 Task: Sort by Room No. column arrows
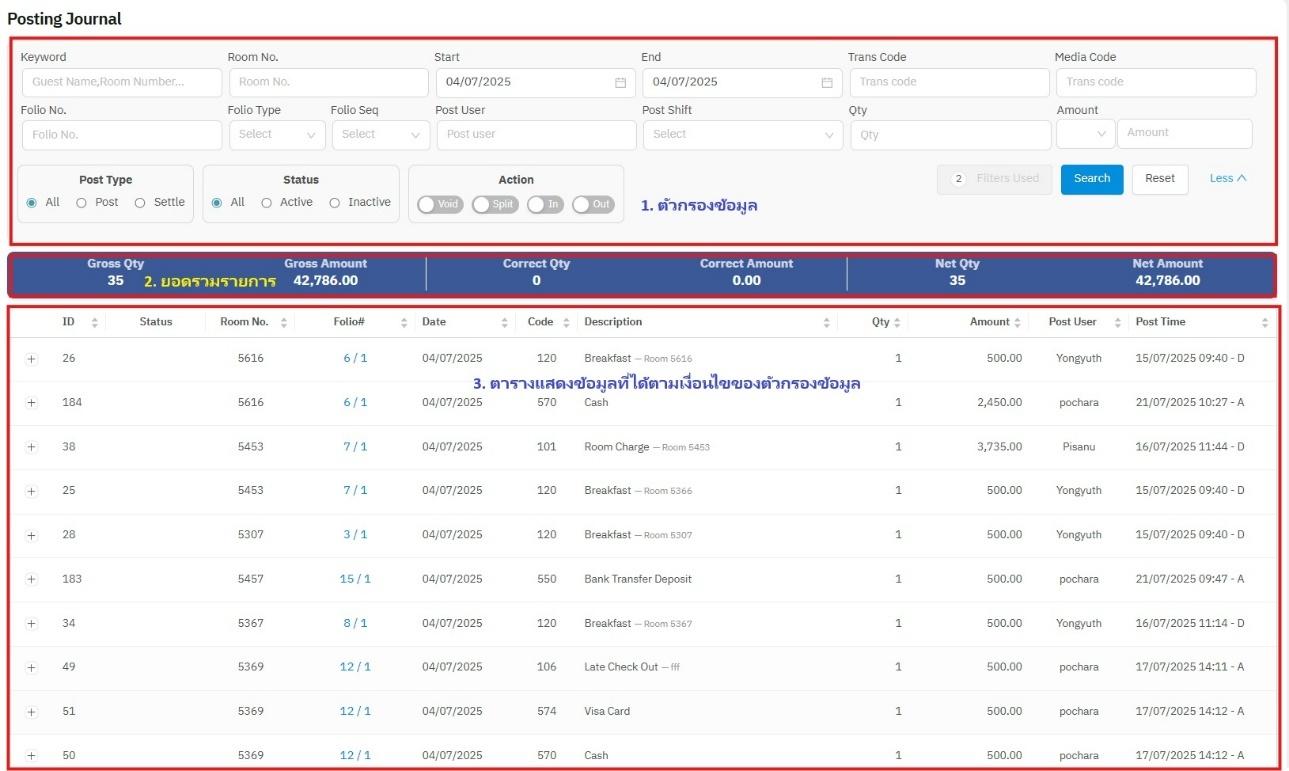(284, 322)
